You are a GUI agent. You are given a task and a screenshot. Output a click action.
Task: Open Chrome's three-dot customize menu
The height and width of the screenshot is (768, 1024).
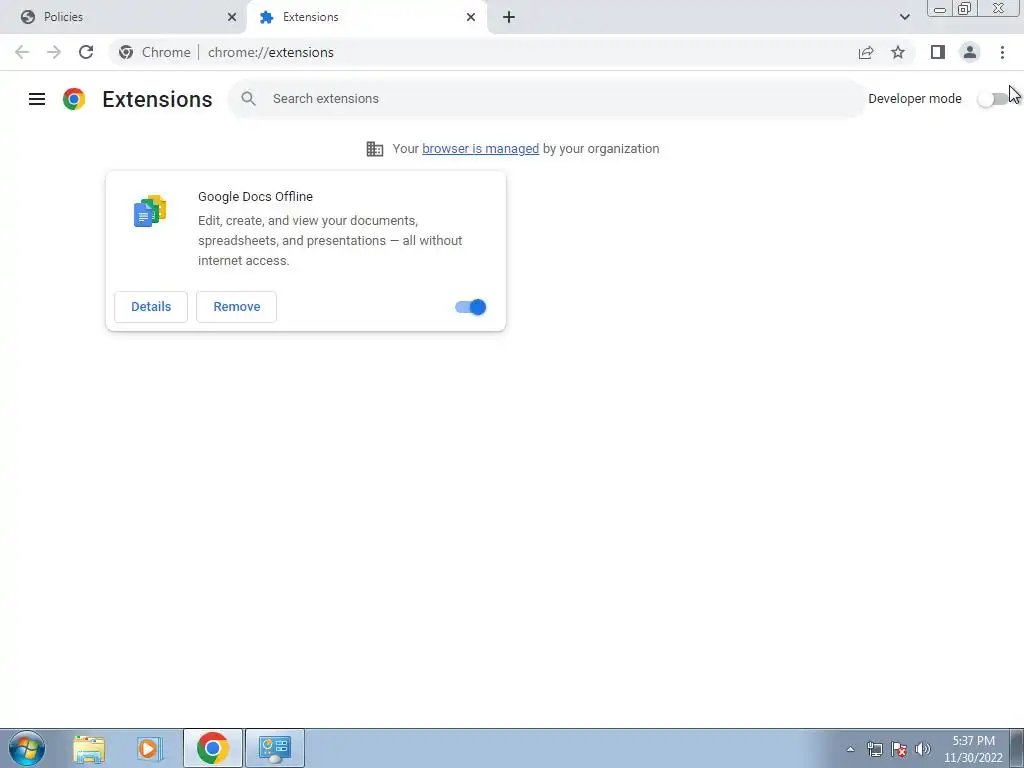[x=1002, y=52]
